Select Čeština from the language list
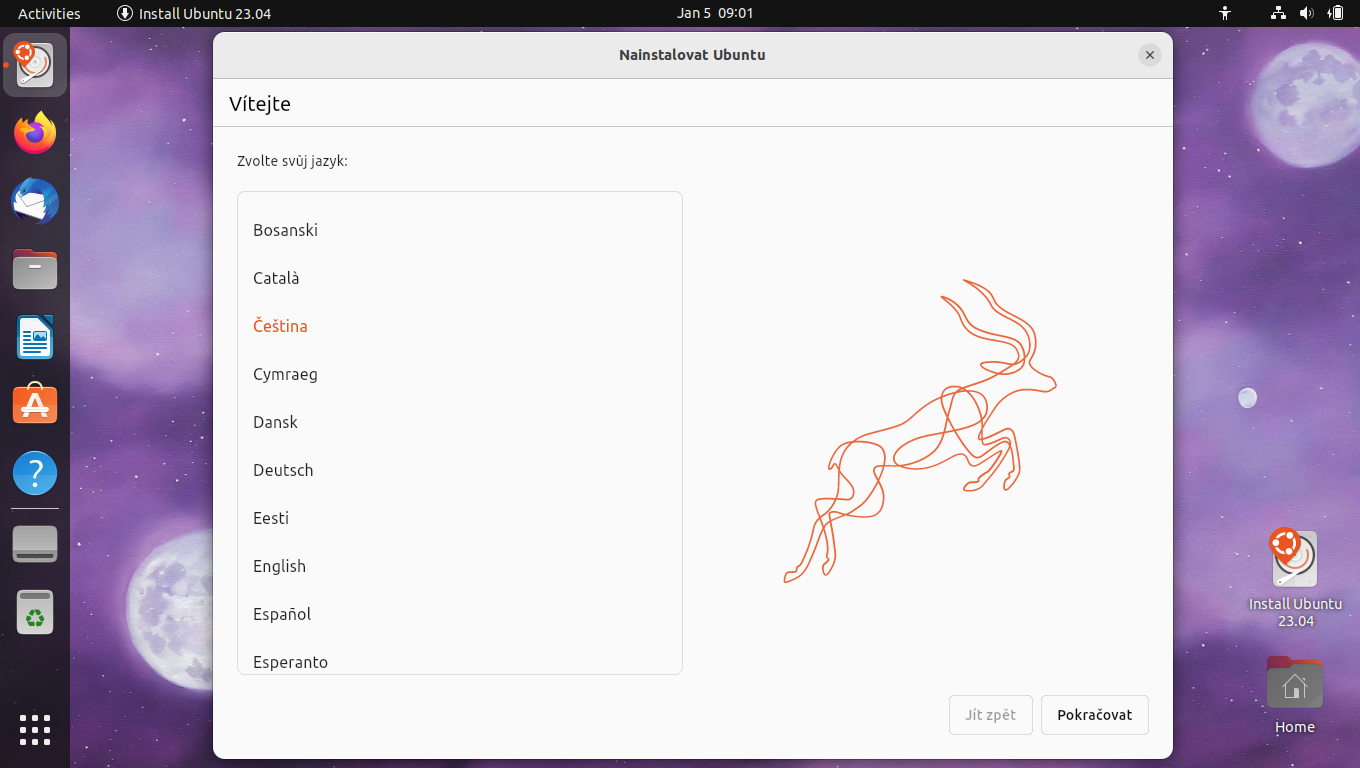Image resolution: width=1360 pixels, height=768 pixels. (x=460, y=326)
